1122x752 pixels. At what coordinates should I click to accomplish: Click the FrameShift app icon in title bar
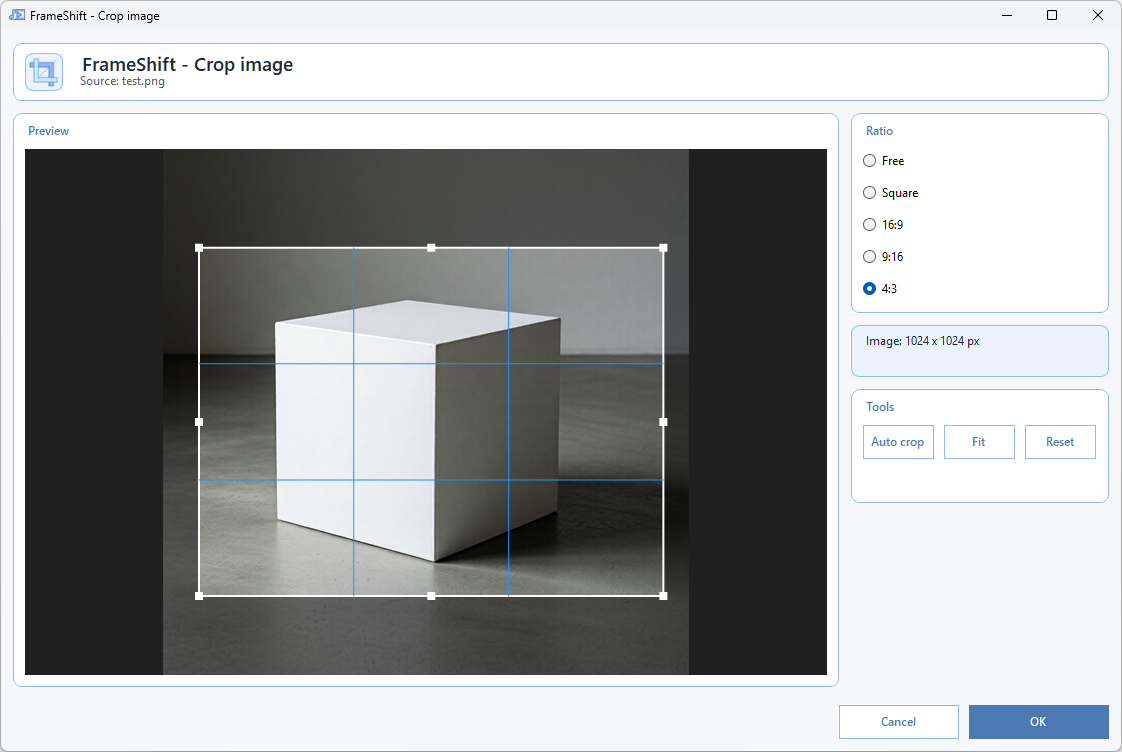16,15
